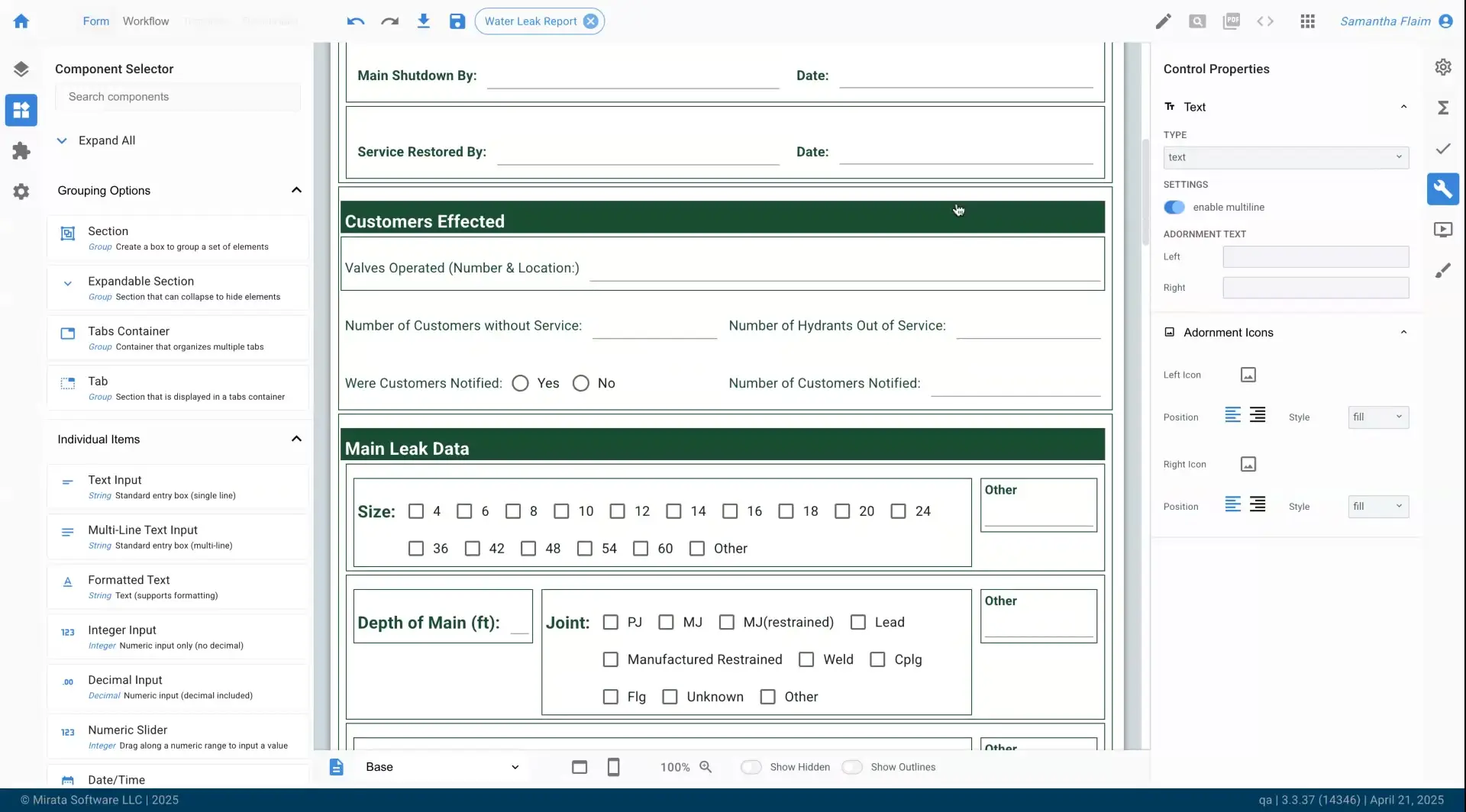Switch to the Workflow tab

pos(145,21)
